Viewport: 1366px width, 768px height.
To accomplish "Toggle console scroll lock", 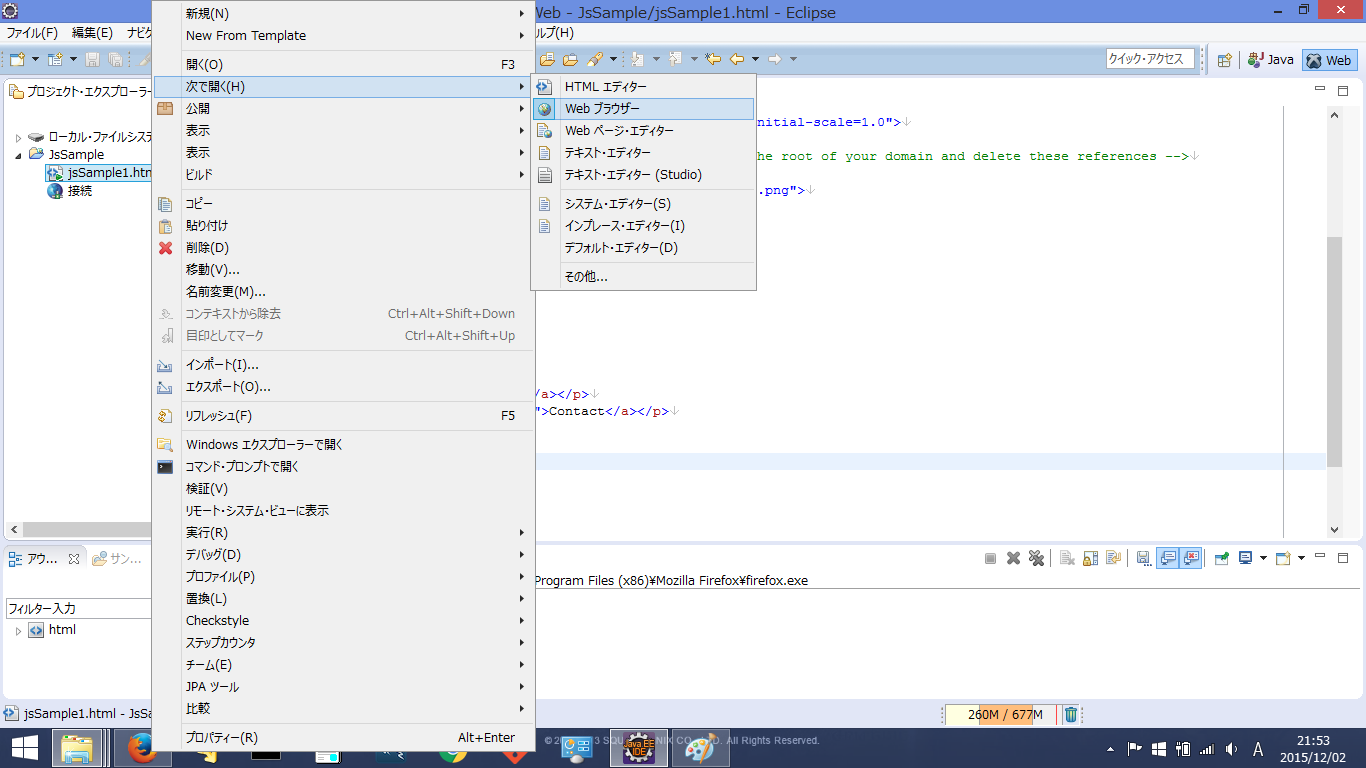I will pyautogui.click(x=1090, y=558).
